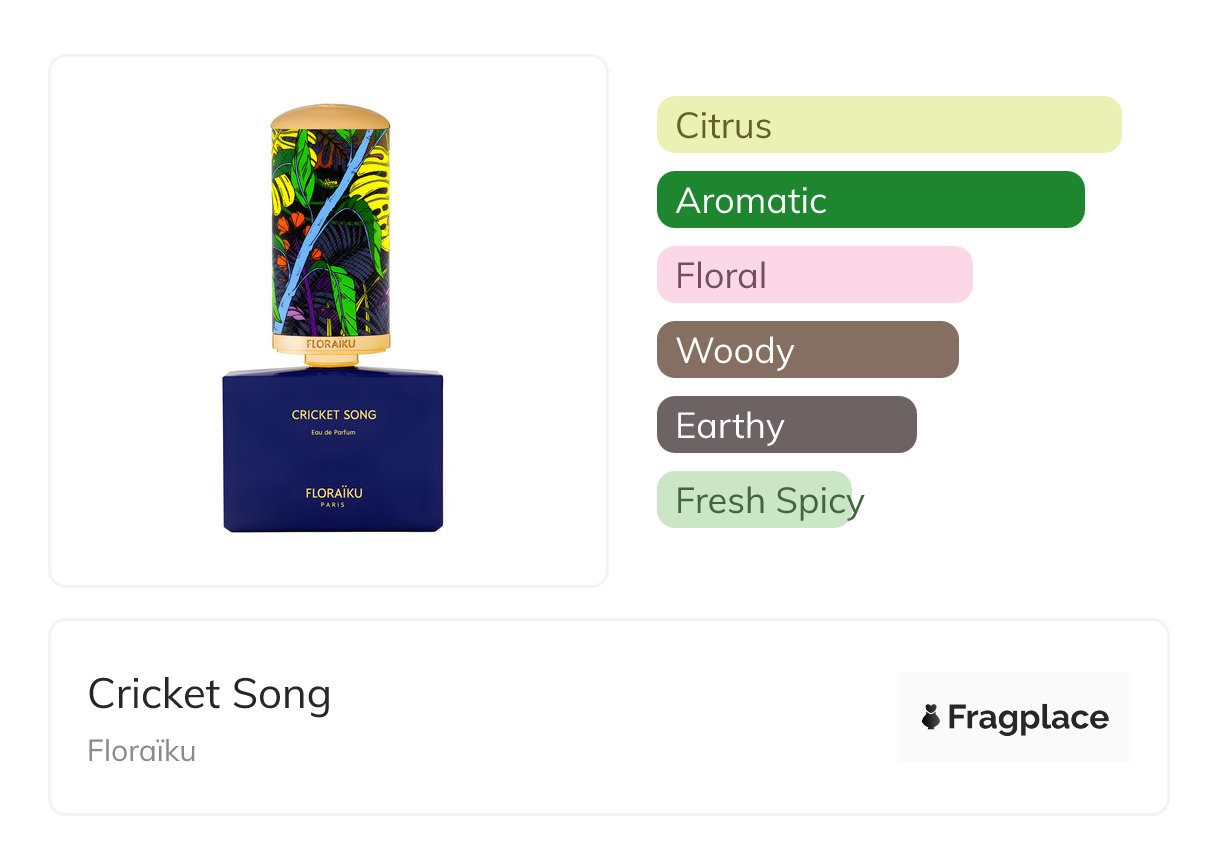
Task: Select the brown Woody accord bar
Action: tap(807, 350)
